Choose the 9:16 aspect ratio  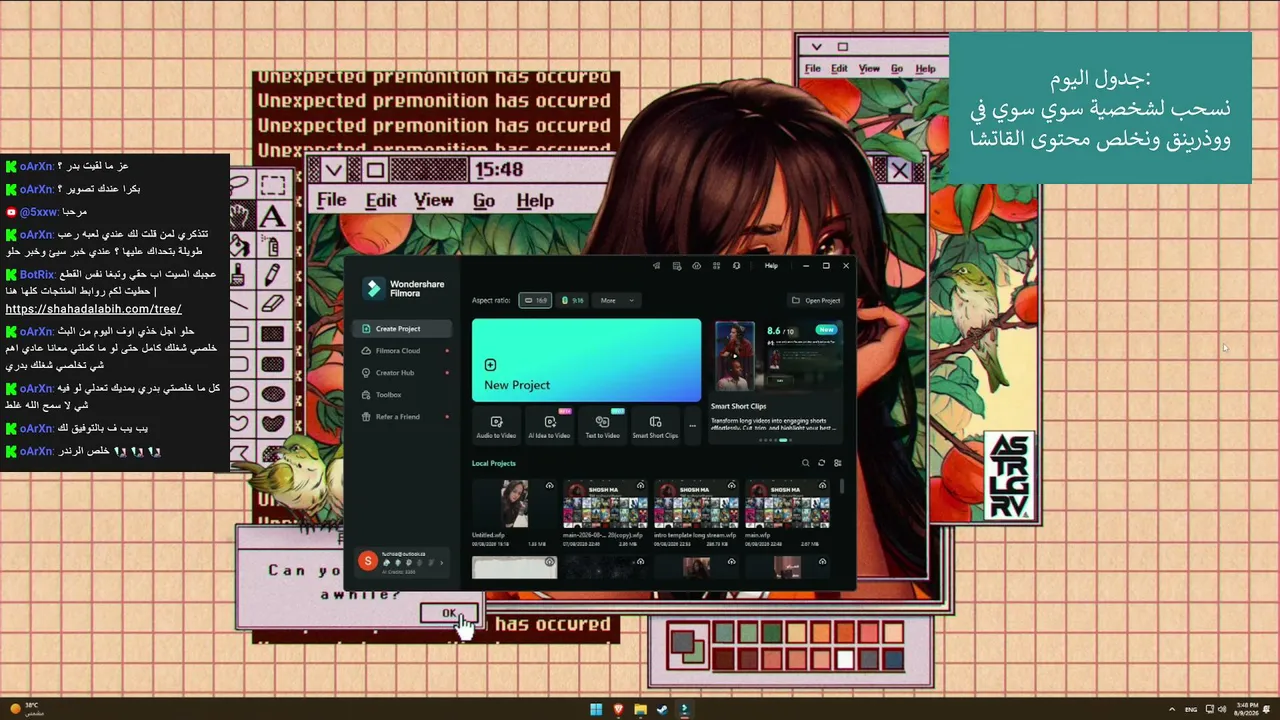click(x=573, y=300)
